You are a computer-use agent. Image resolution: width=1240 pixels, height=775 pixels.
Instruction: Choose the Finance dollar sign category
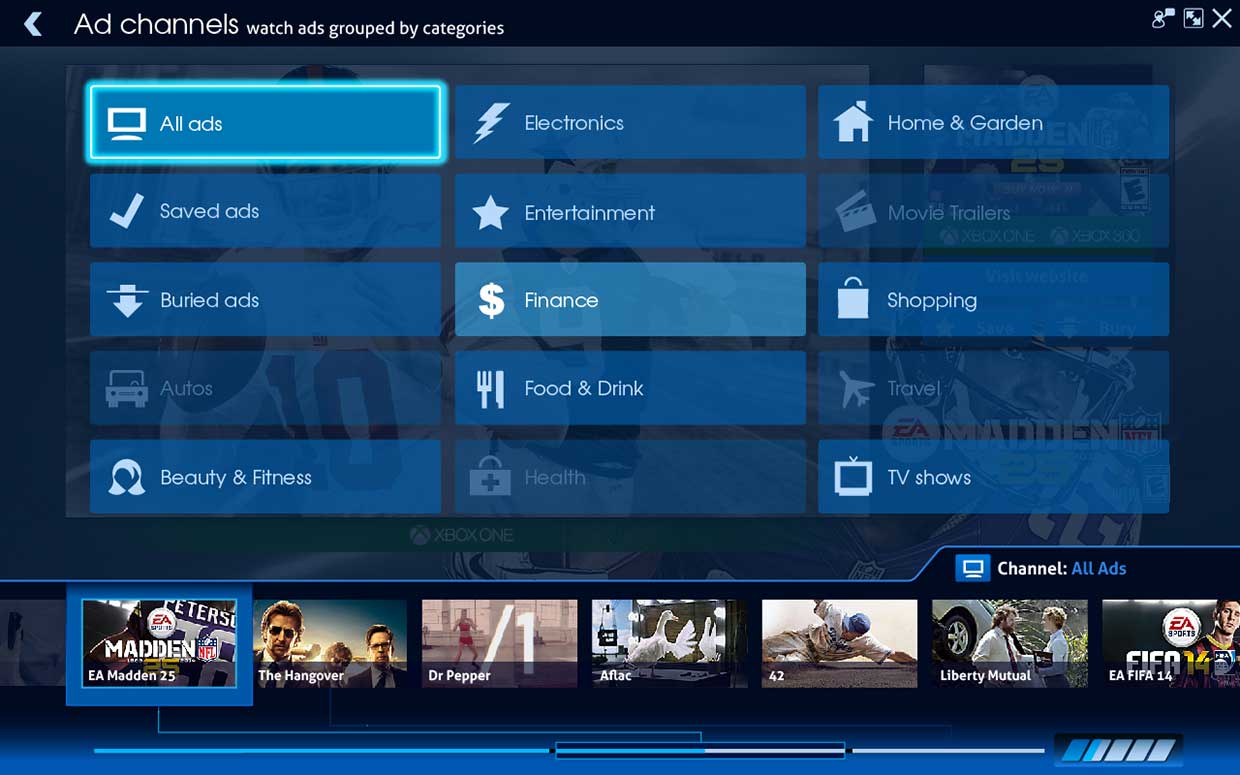point(630,300)
